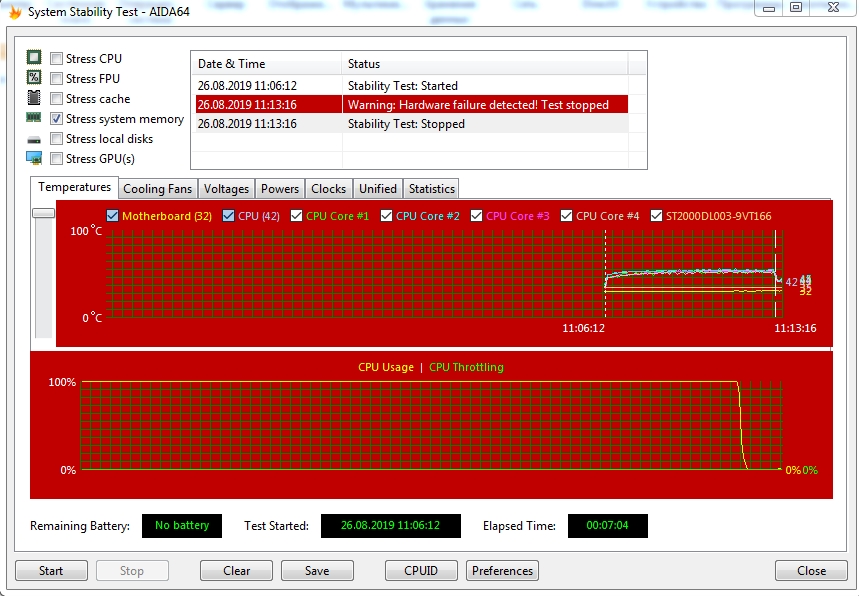The image size is (859, 596).
Task: Click the GPU monitor icon
Action: point(34,158)
